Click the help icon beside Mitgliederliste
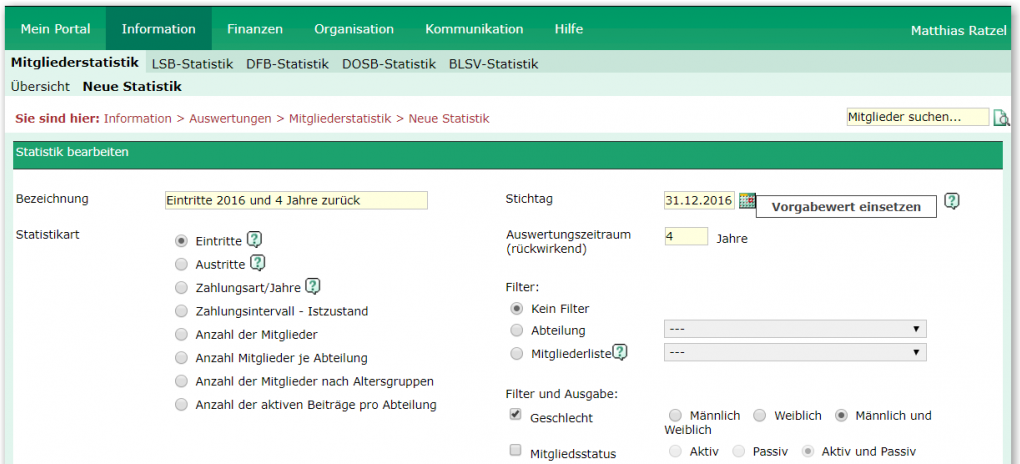Image resolution: width=1020 pixels, height=464 pixels. tap(621, 352)
